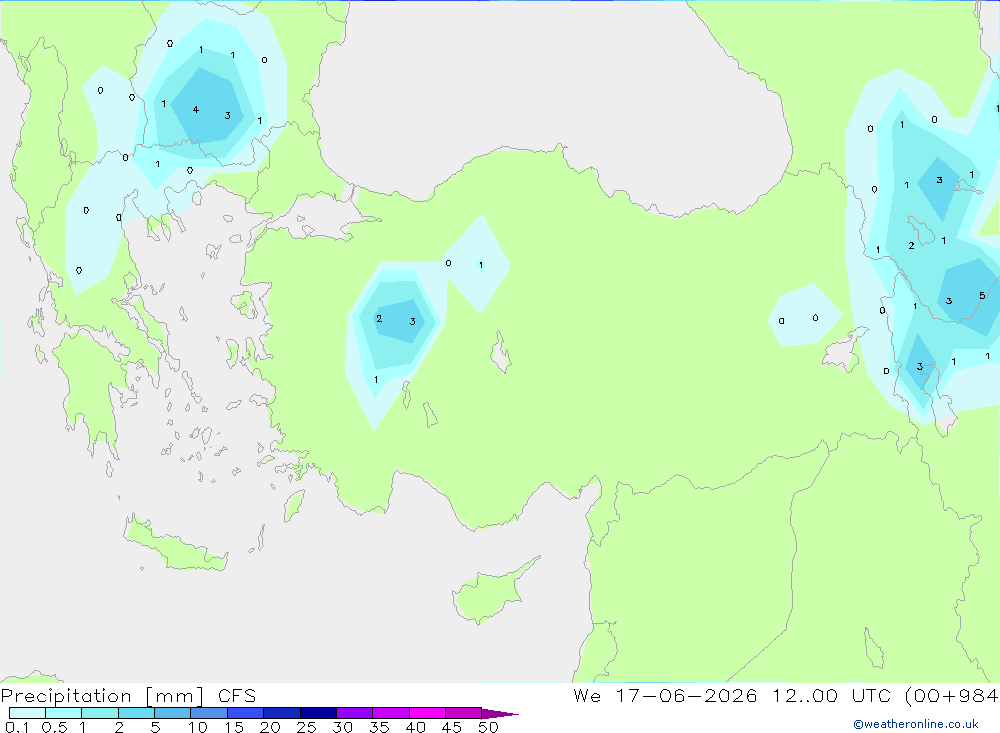Click the legend label "25"

coord(307,727)
